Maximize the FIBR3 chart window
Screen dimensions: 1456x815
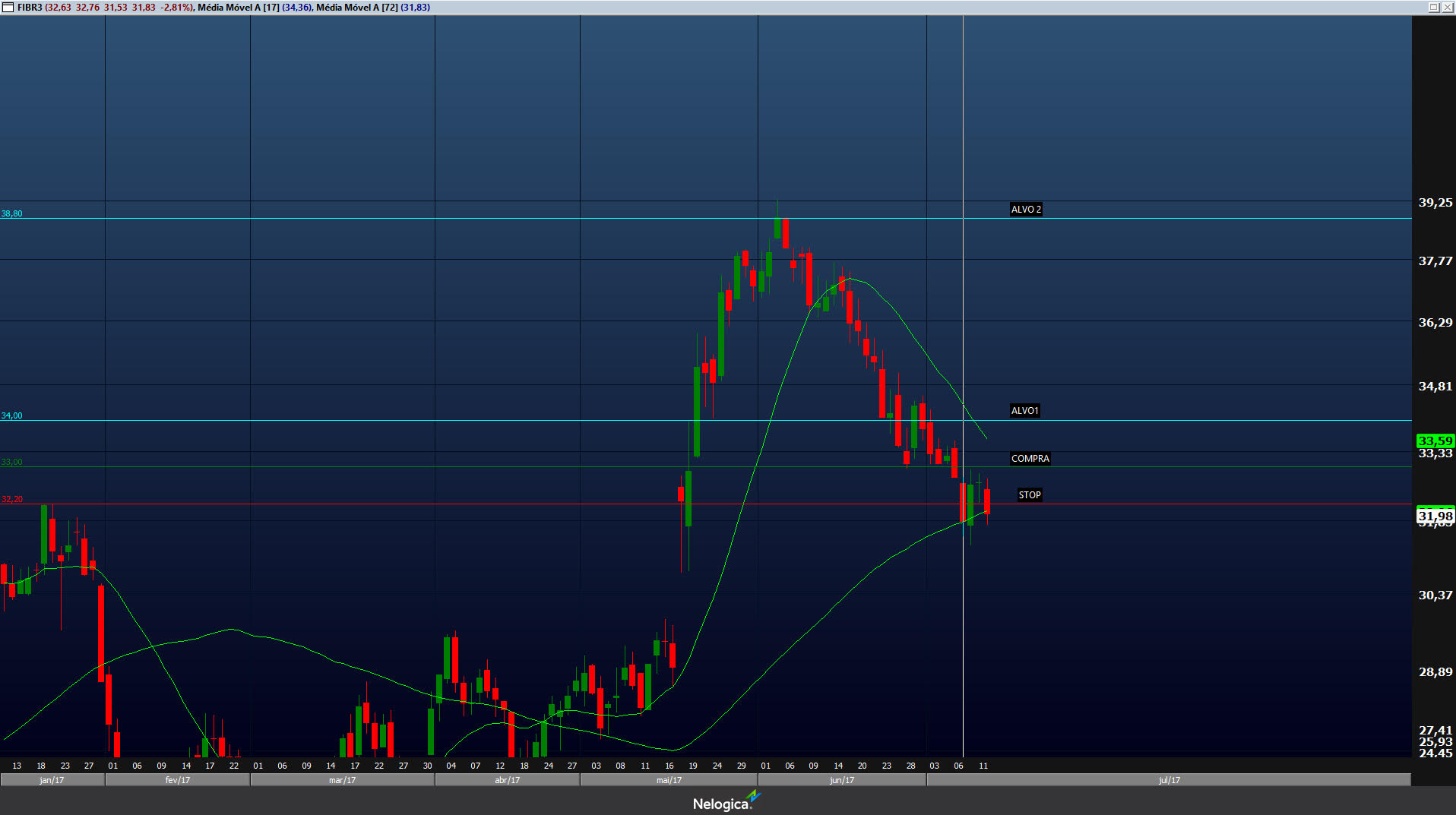coord(1433,7)
